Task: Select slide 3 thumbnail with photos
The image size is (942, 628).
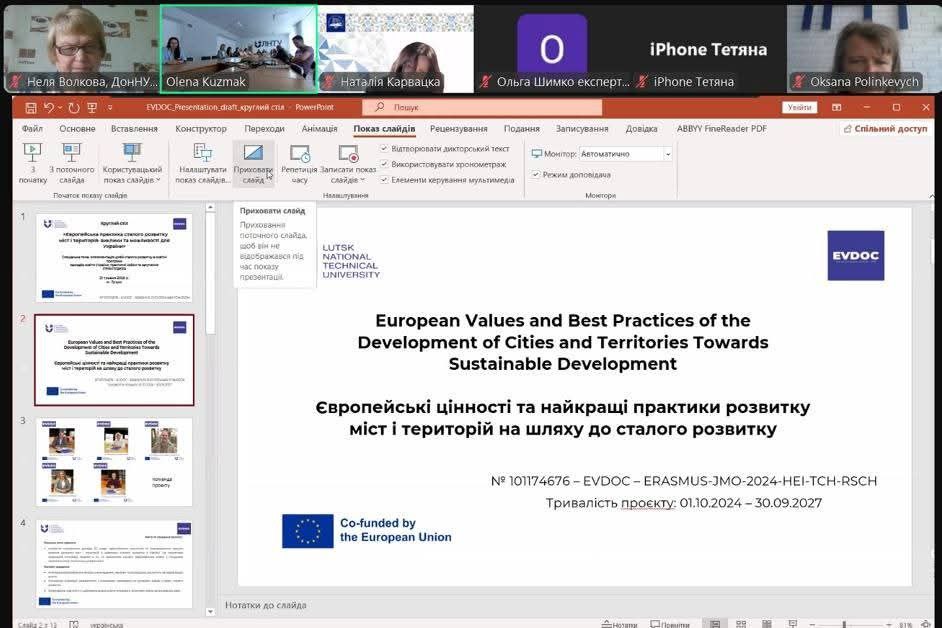Action: pos(114,462)
